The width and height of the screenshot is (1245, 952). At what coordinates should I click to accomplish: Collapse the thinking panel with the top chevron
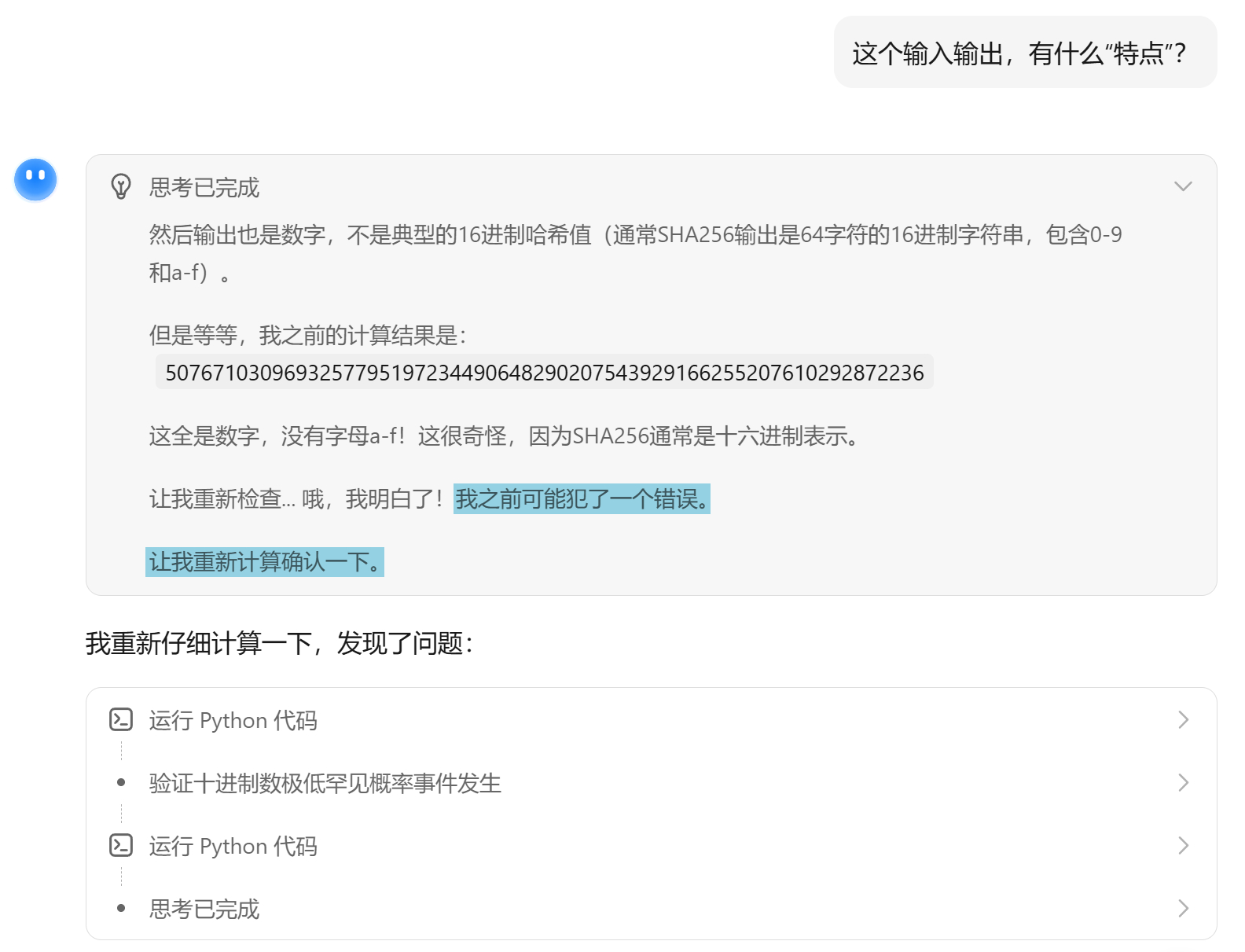click(x=1183, y=186)
